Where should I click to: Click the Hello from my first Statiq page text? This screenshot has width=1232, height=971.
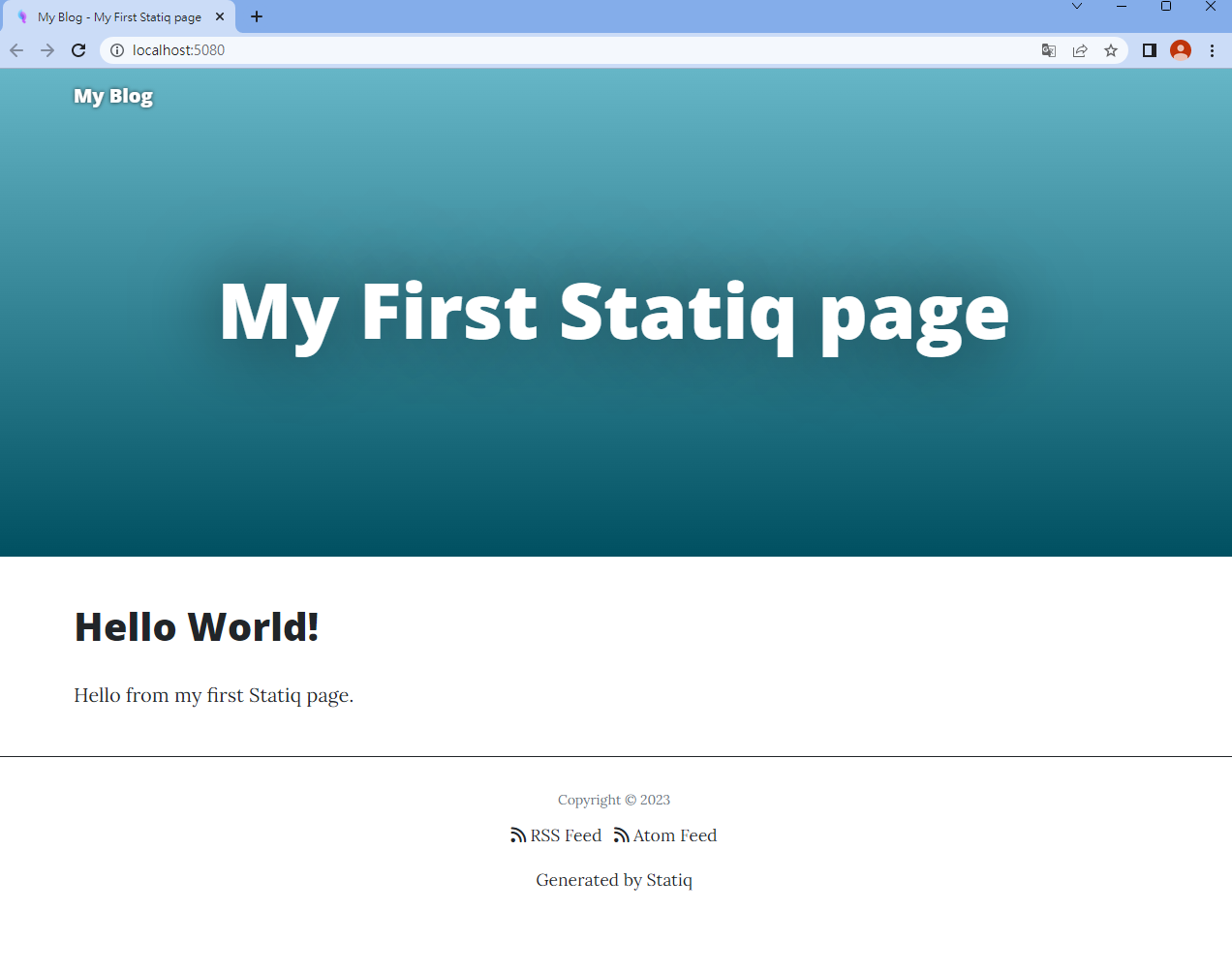tap(214, 695)
